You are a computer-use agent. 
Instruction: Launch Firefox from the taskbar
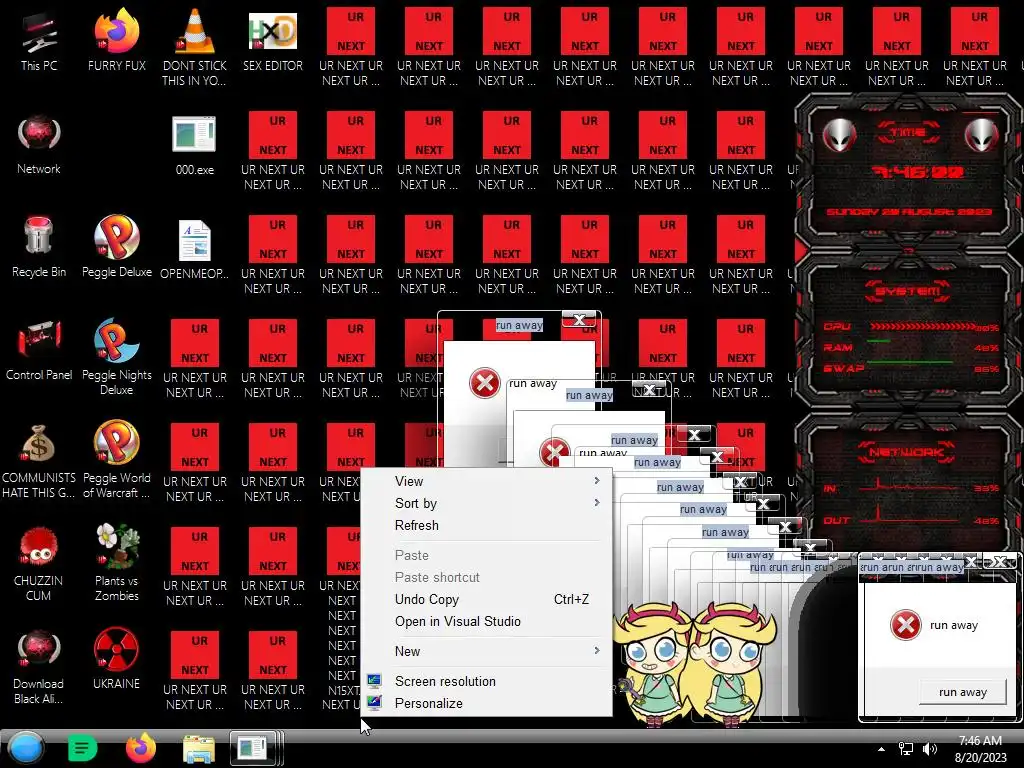[x=140, y=748]
